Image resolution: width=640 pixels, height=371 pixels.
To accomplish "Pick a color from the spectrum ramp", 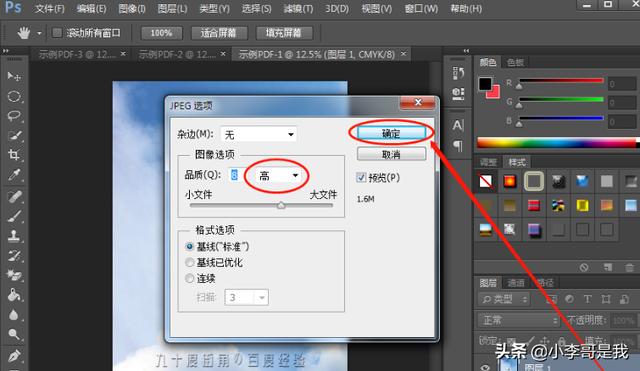I will pyautogui.click(x=557, y=142).
